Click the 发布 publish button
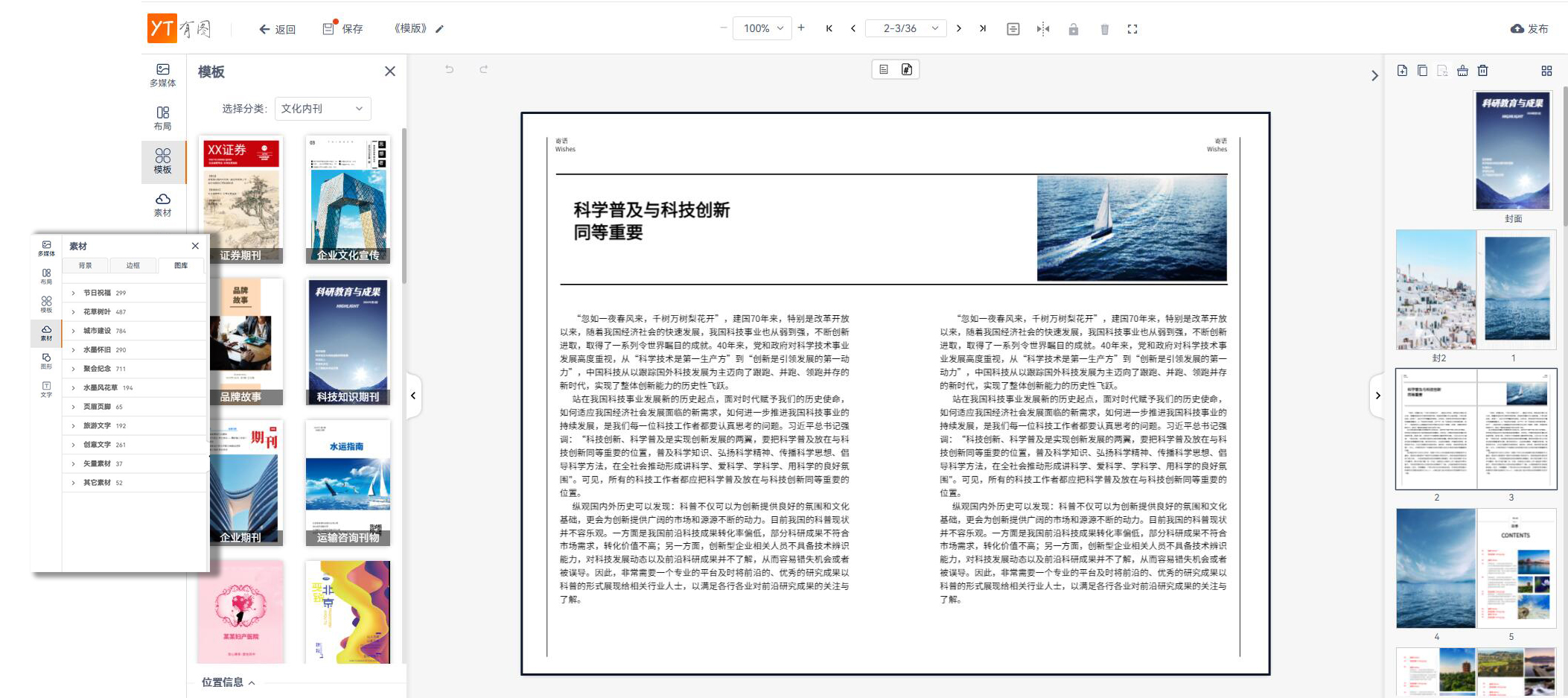1568x698 pixels. coord(1529,29)
